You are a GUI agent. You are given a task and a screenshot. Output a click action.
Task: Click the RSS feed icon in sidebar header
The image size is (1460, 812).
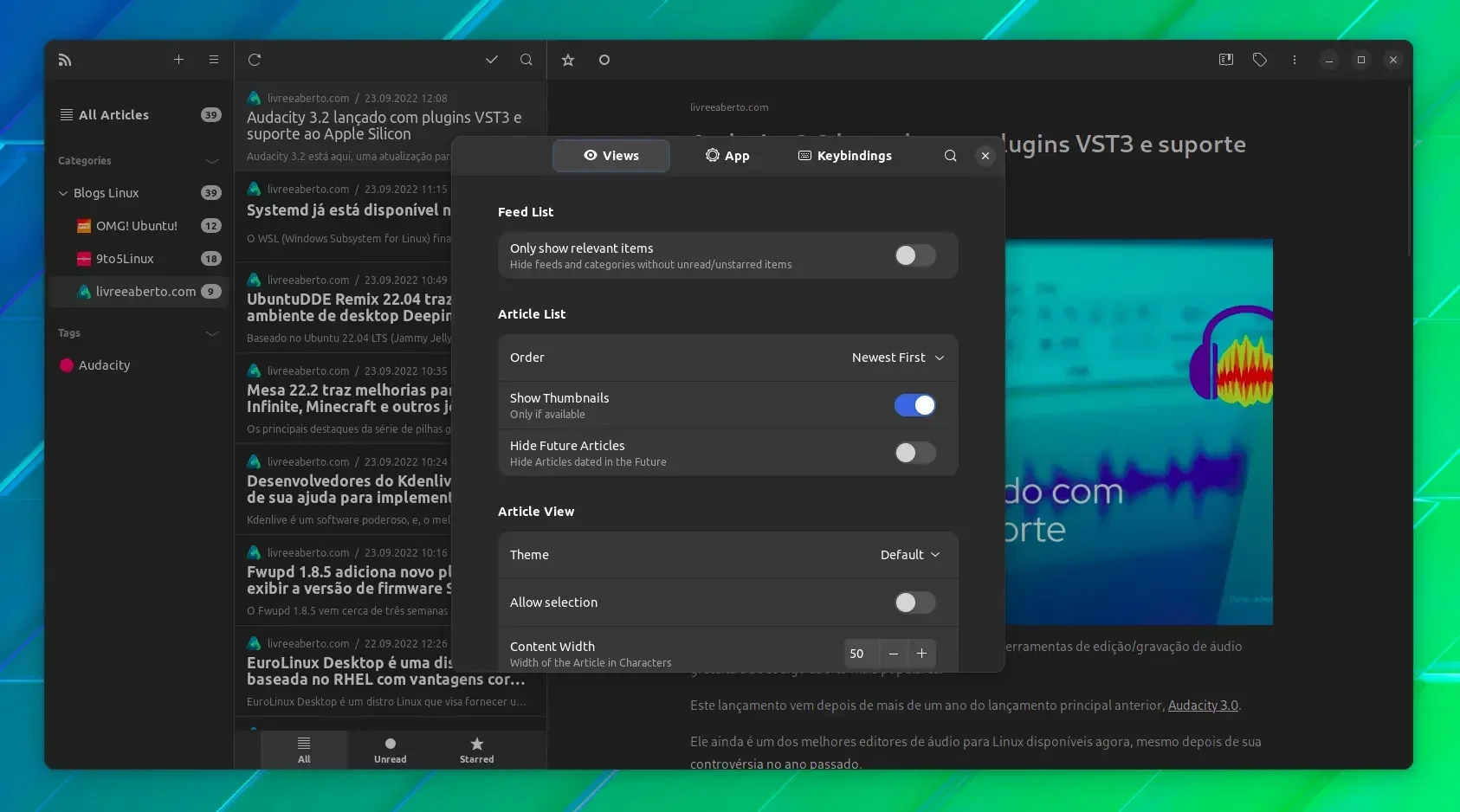coord(65,60)
